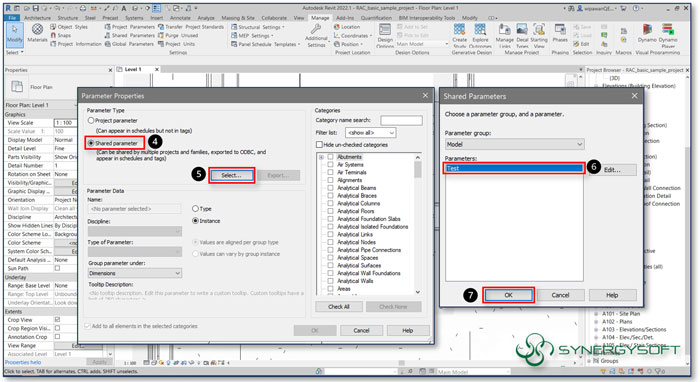
Task: Toggle Hide un-checked categories checkbox
Action: click(319, 145)
